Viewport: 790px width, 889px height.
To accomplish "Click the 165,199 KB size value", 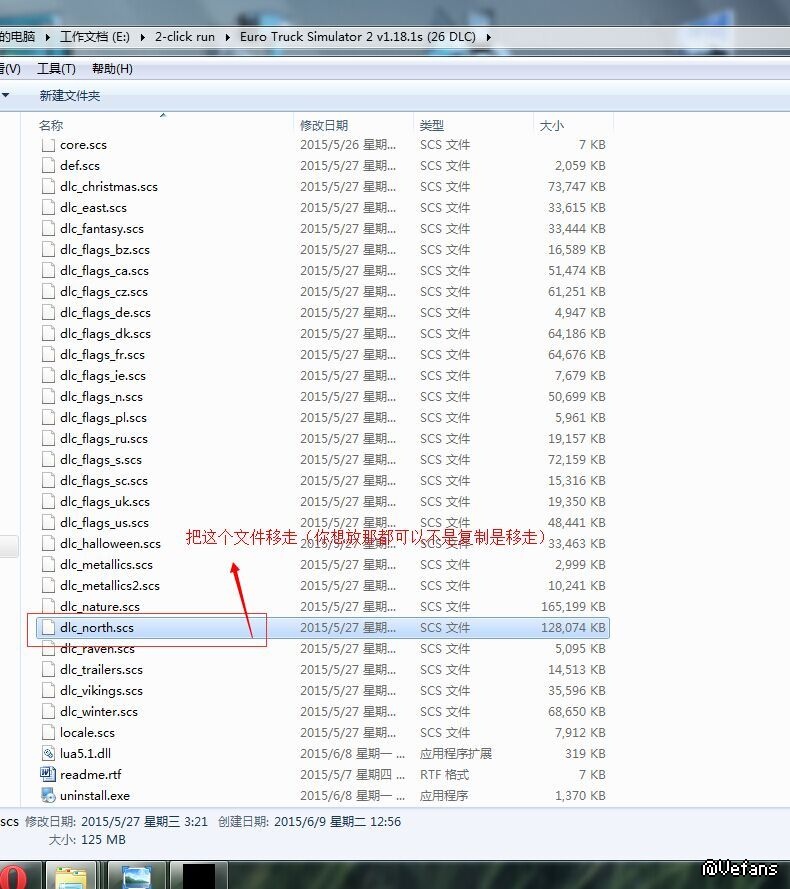I will (573, 606).
